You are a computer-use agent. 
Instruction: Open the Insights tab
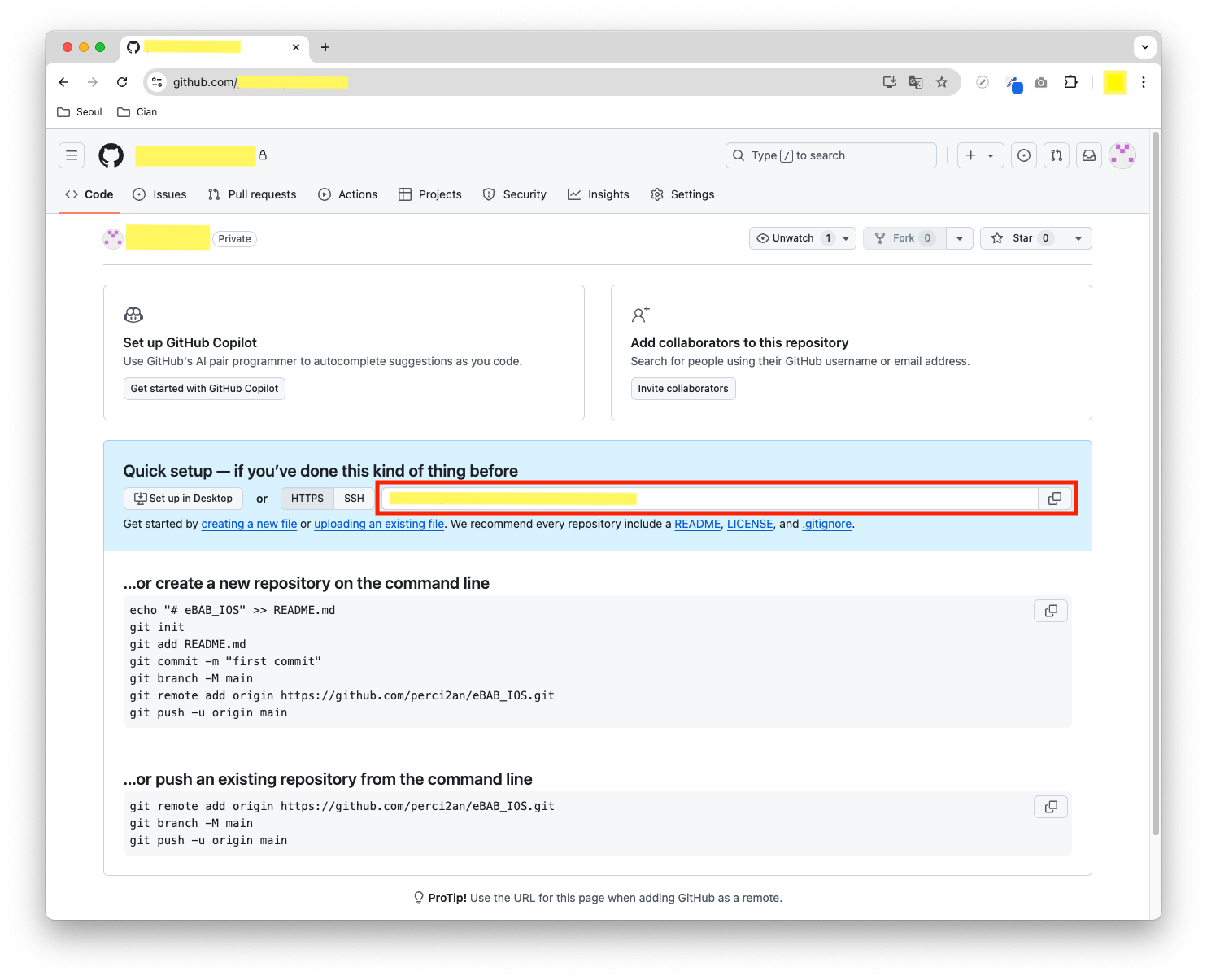click(599, 194)
